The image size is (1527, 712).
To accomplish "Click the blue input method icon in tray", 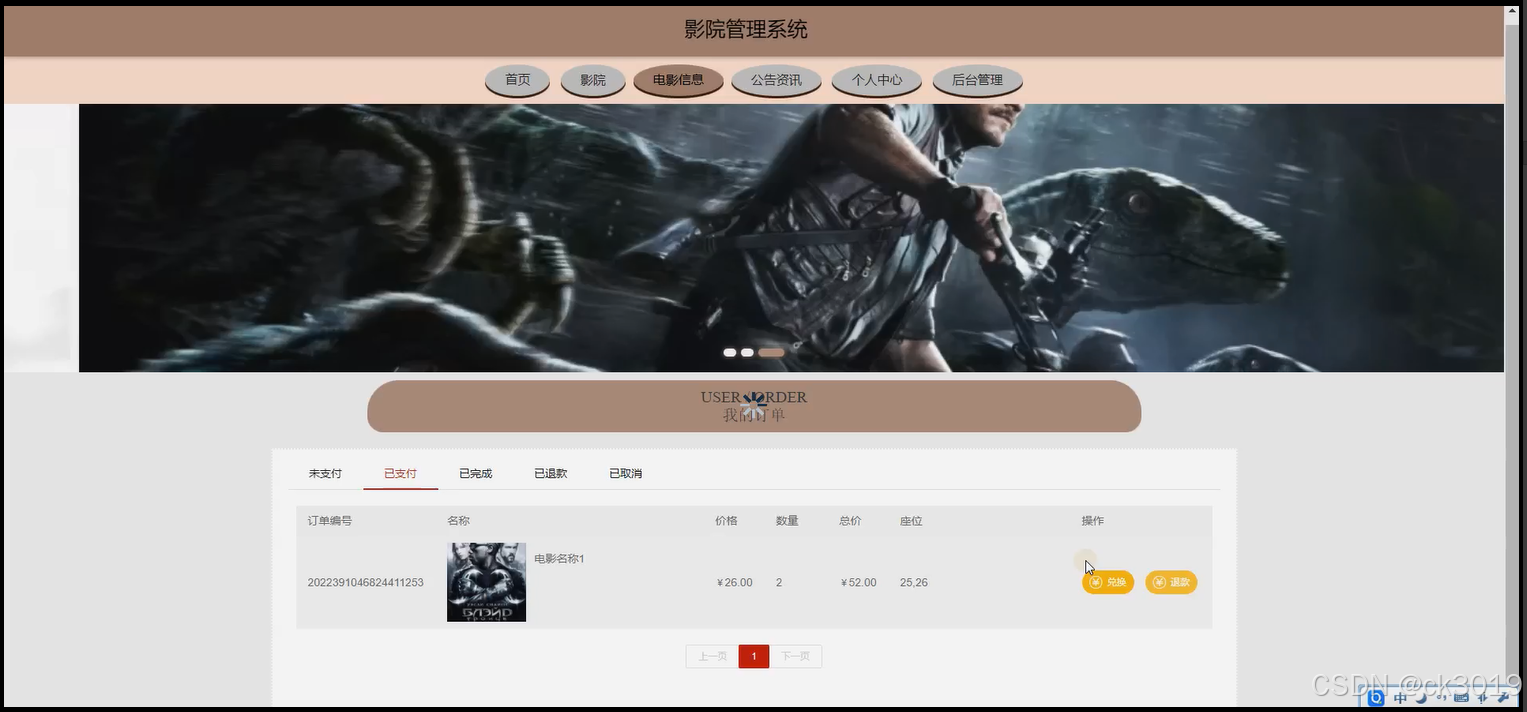I will click(x=1376, y=698).
